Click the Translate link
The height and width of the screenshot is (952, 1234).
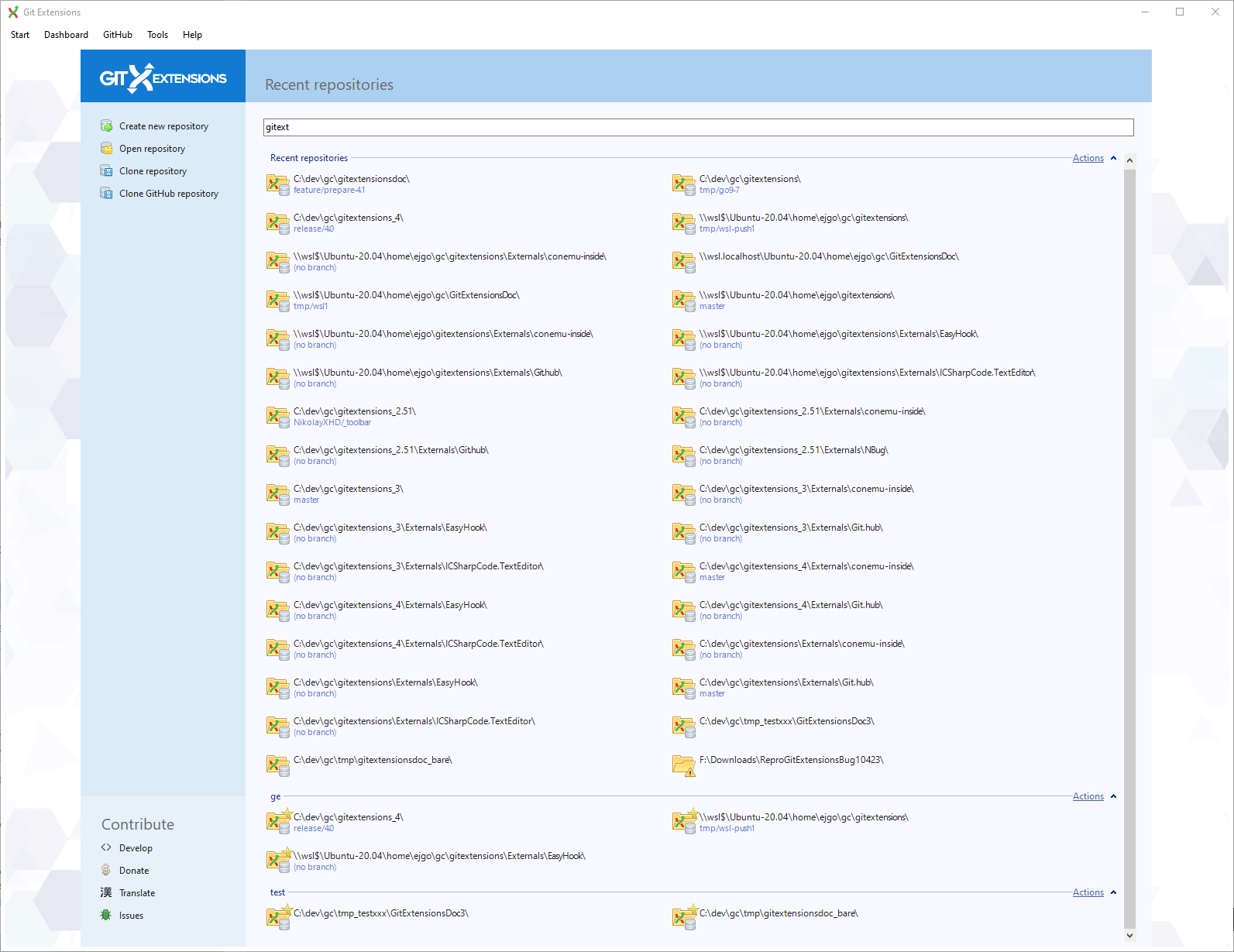[137, 893]
